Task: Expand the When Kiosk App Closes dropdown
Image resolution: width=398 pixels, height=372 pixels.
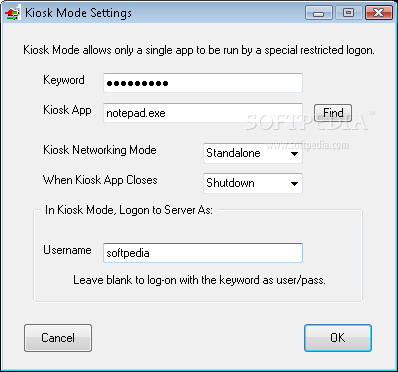Action: tap(253, 183)
